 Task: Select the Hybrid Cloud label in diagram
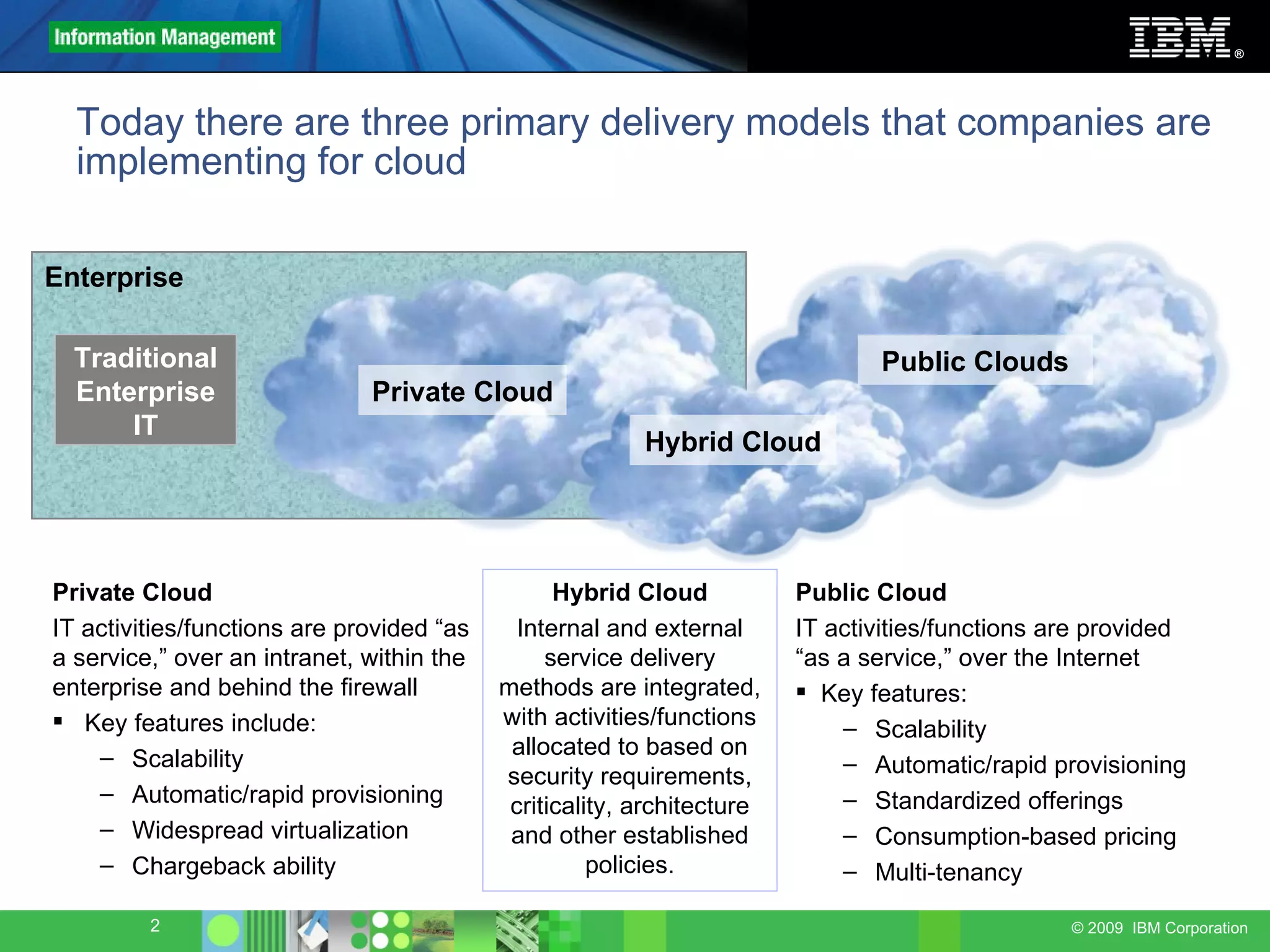[732, 441]
